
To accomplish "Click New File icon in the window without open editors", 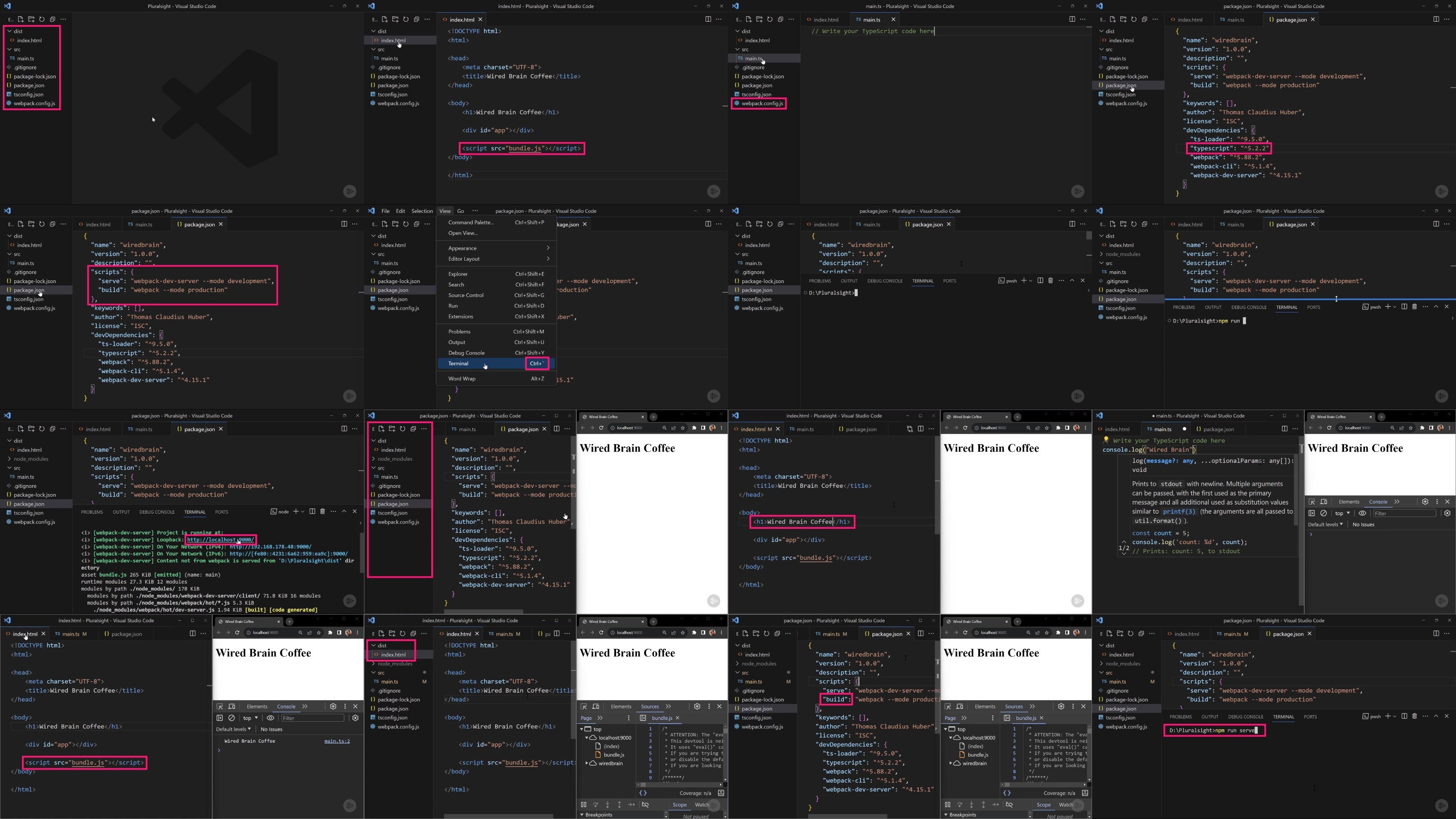I will 20,19.
